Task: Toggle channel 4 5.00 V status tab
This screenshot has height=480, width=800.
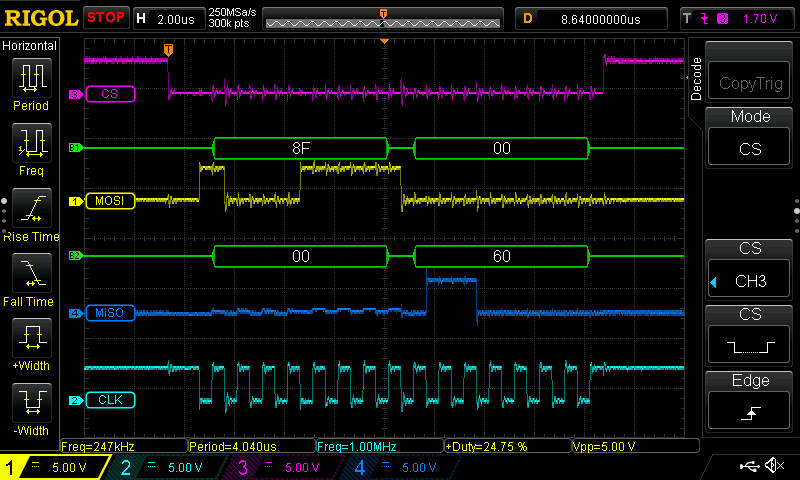Action: tap(403, 467)
